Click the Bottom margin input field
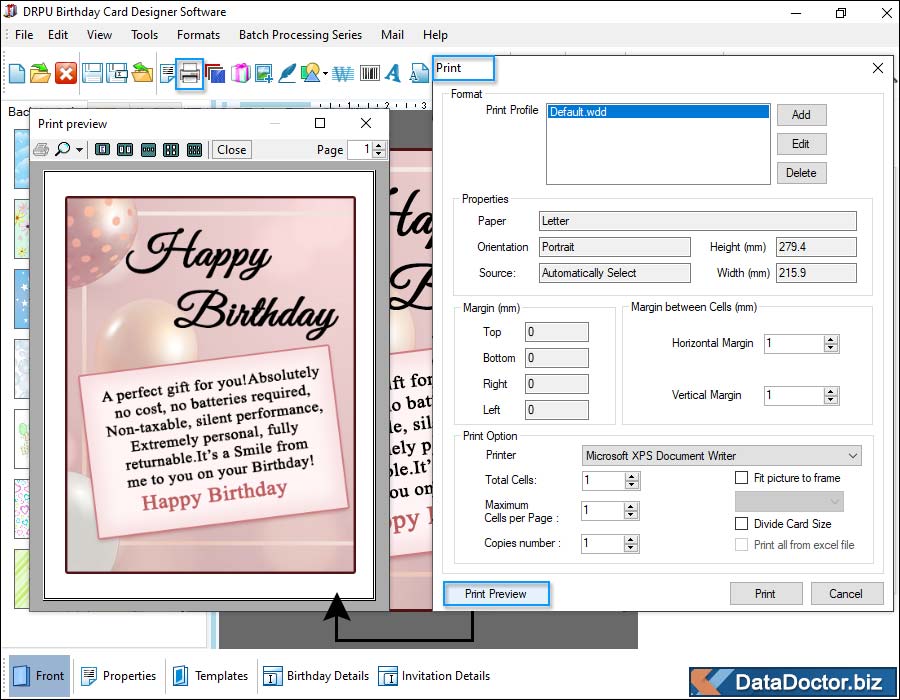 click(557, 358)
